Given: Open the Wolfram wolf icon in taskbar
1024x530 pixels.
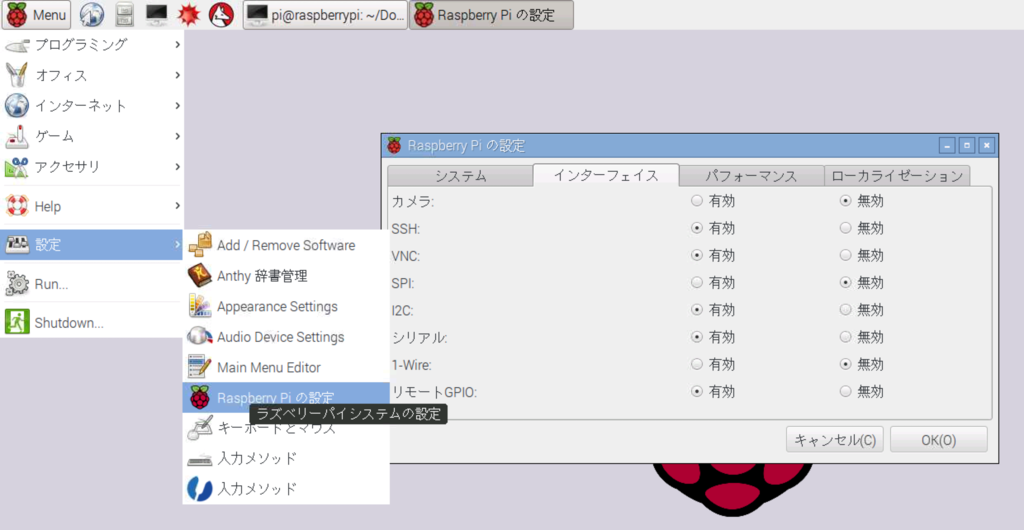Looking at the screenshot, I should tap(221, 14).
